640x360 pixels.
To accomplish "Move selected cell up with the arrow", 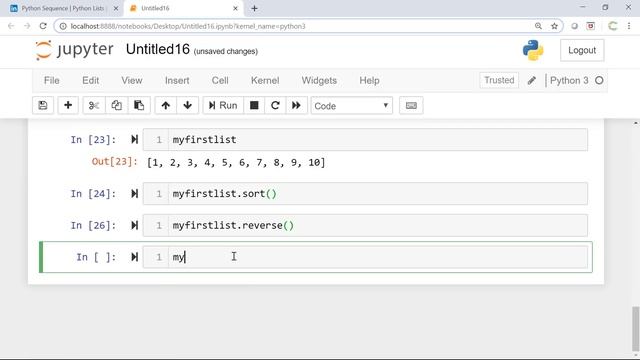I will (x=165, y=106).
